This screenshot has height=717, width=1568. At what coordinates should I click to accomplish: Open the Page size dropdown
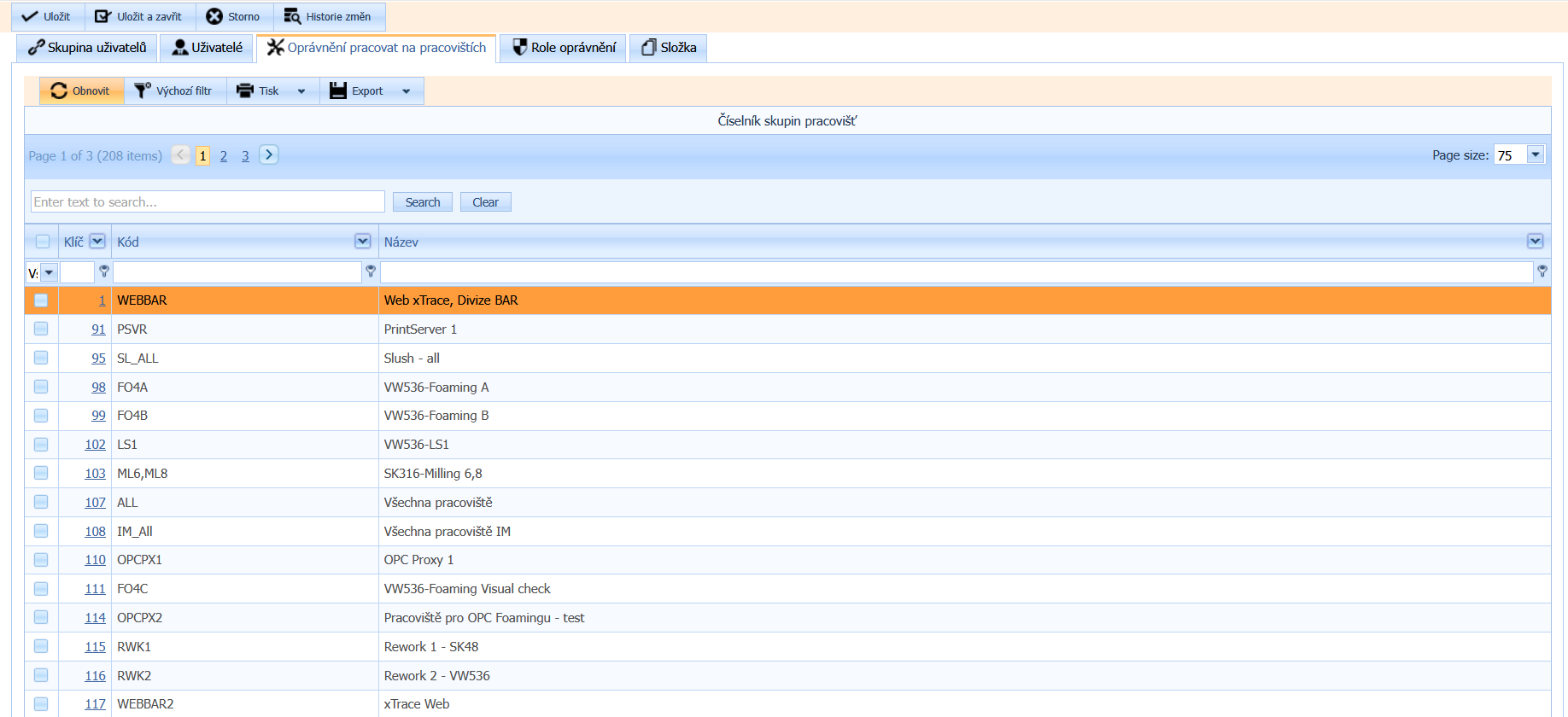click(1535, 154)
